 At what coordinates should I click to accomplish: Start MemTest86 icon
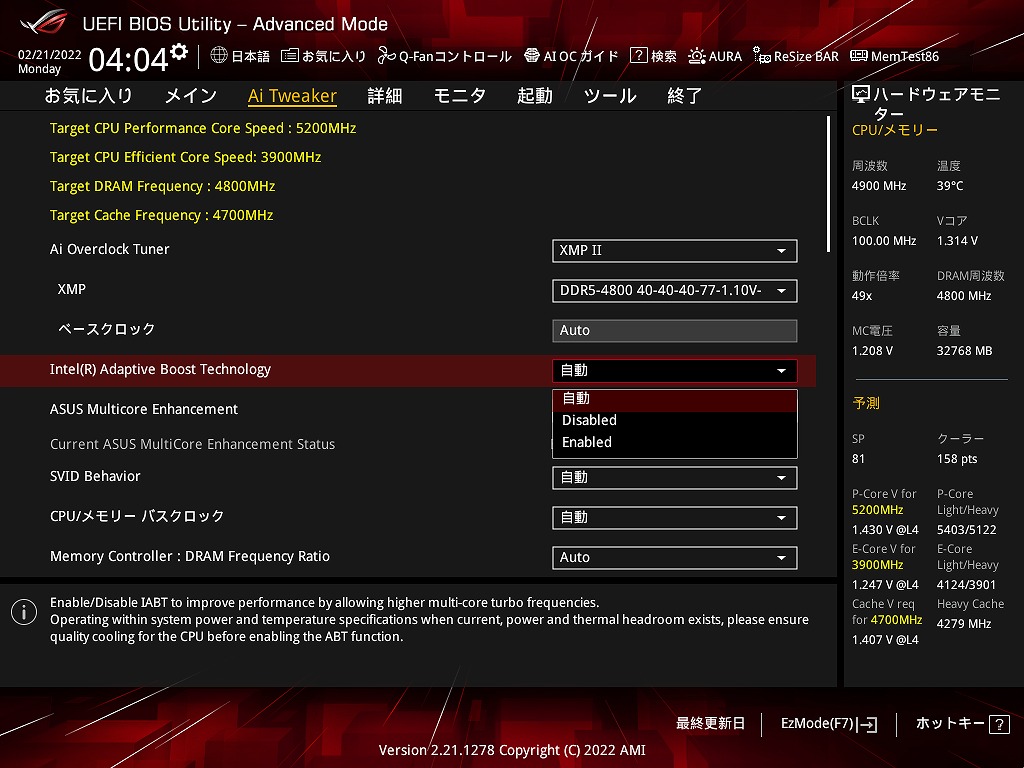click(x=859, y=56)
